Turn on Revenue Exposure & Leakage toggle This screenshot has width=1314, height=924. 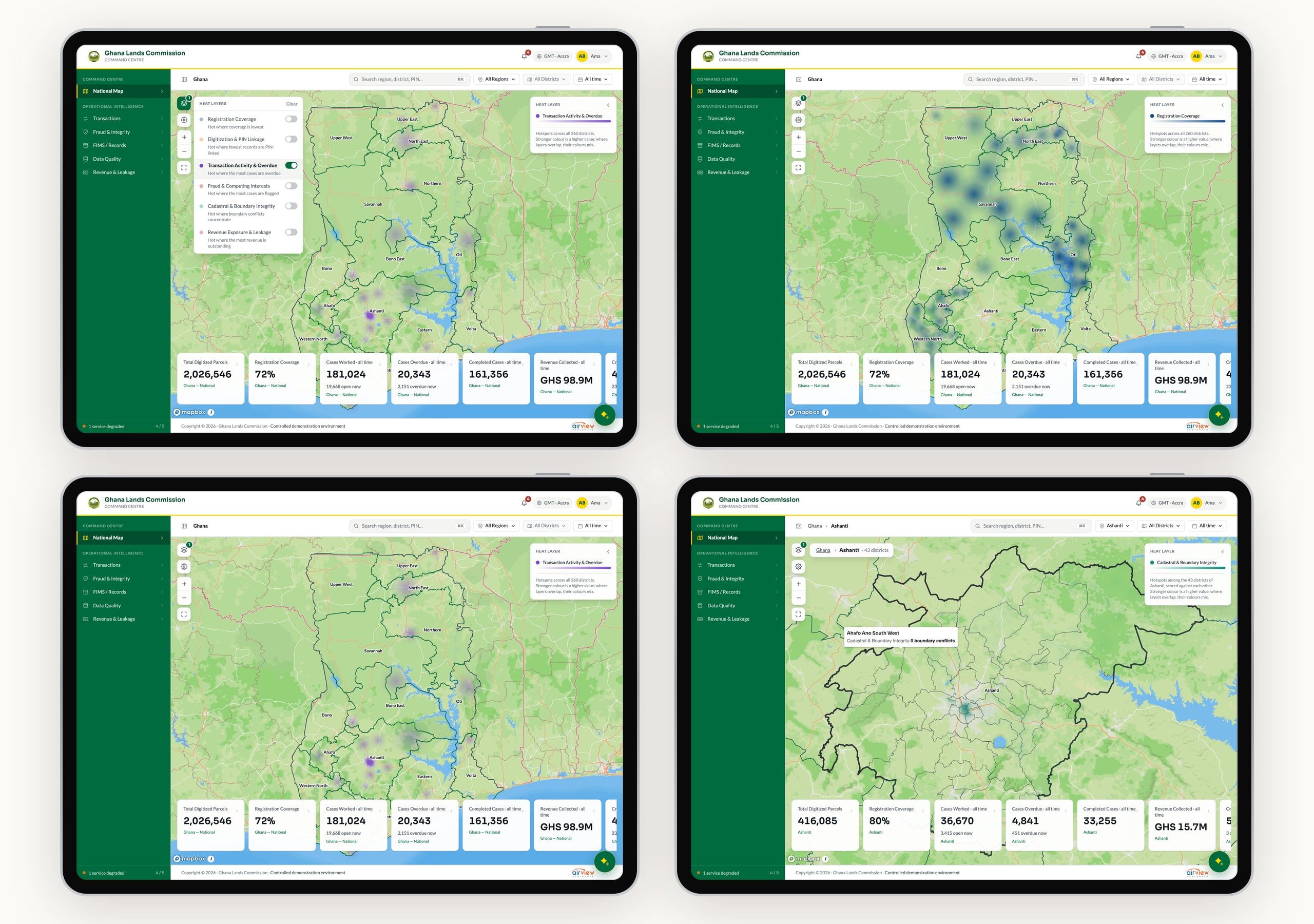point(292,232)
